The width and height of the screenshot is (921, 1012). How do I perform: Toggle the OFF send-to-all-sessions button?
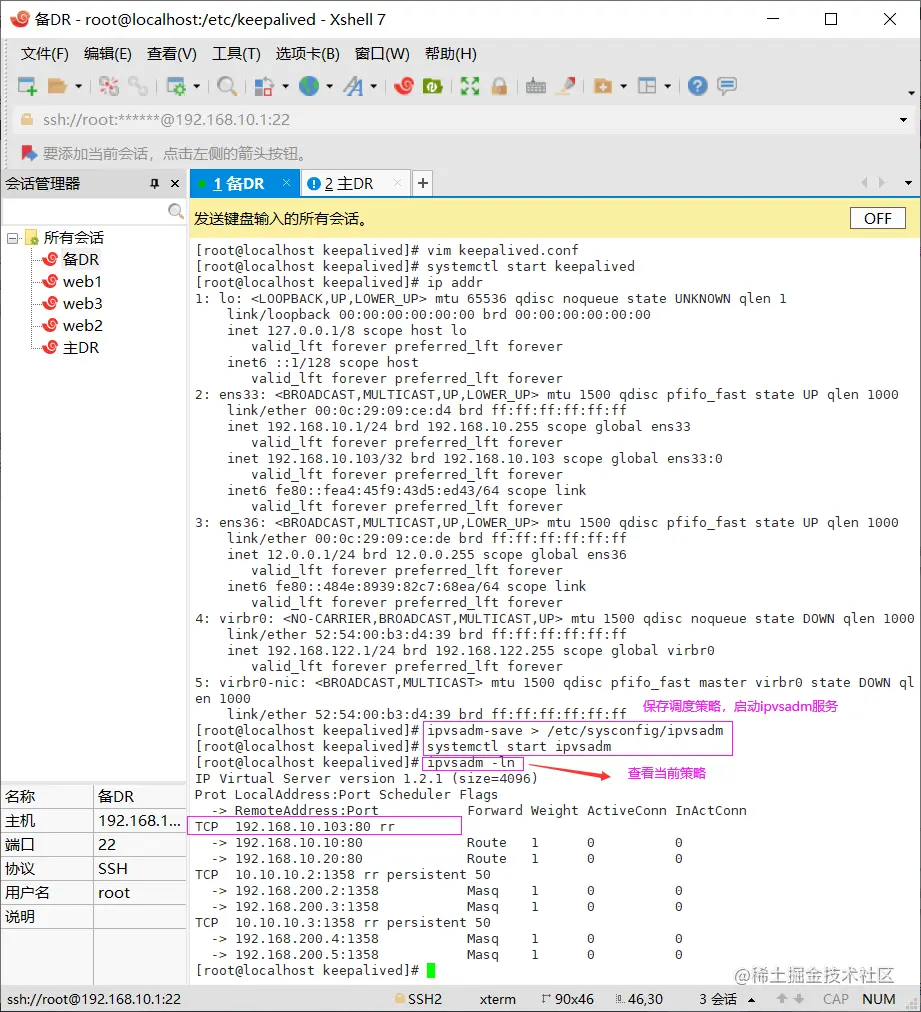tap(878, 219)
